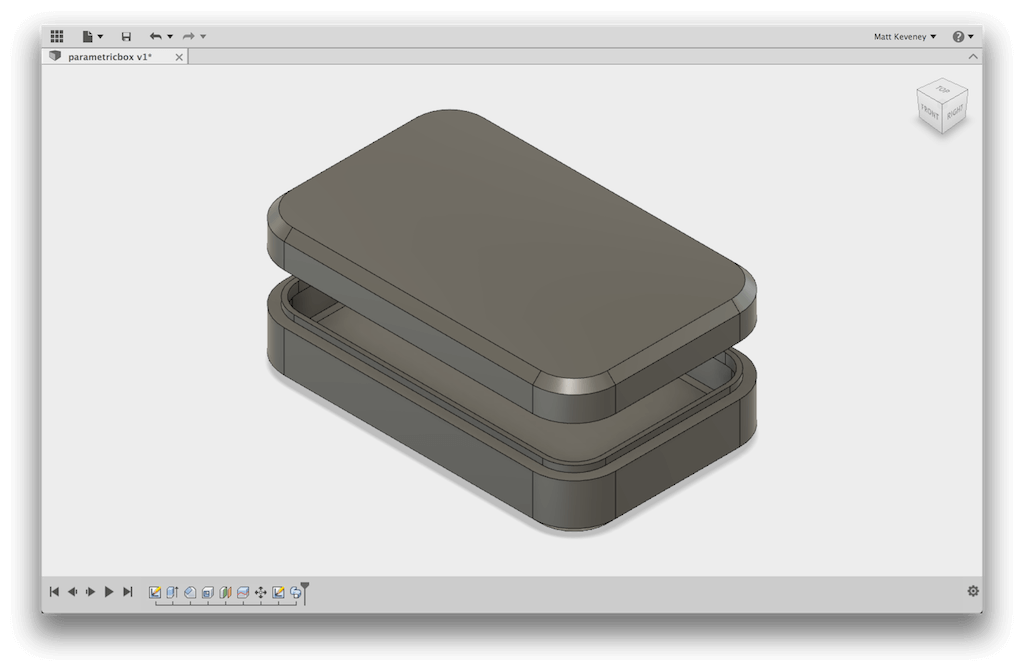Click the timeline end marker

pyautogui.click(x=305, y=591)
